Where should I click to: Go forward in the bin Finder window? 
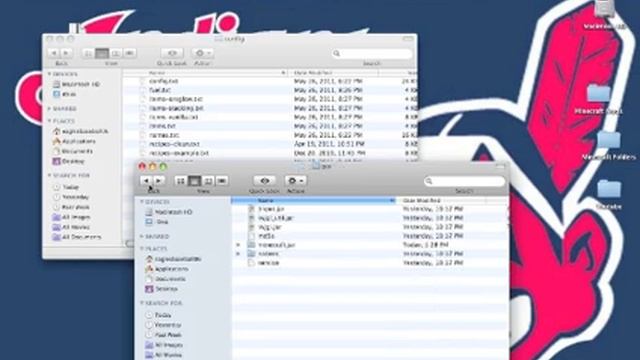pos(159,180)
